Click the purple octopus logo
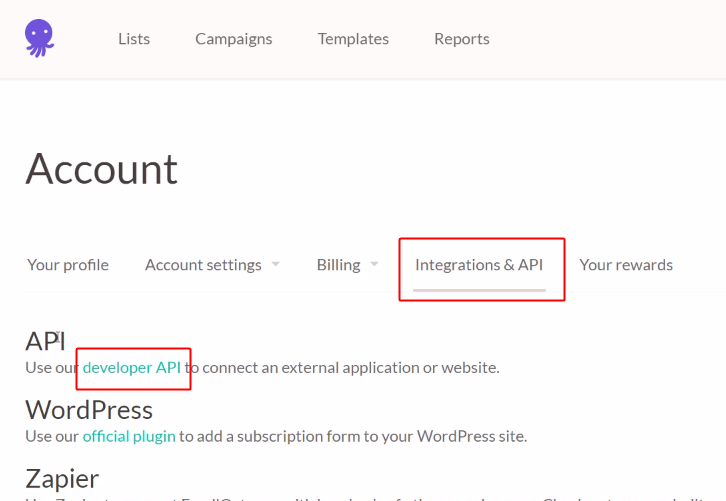Screen dimensions: 726x501 [39, 38]
